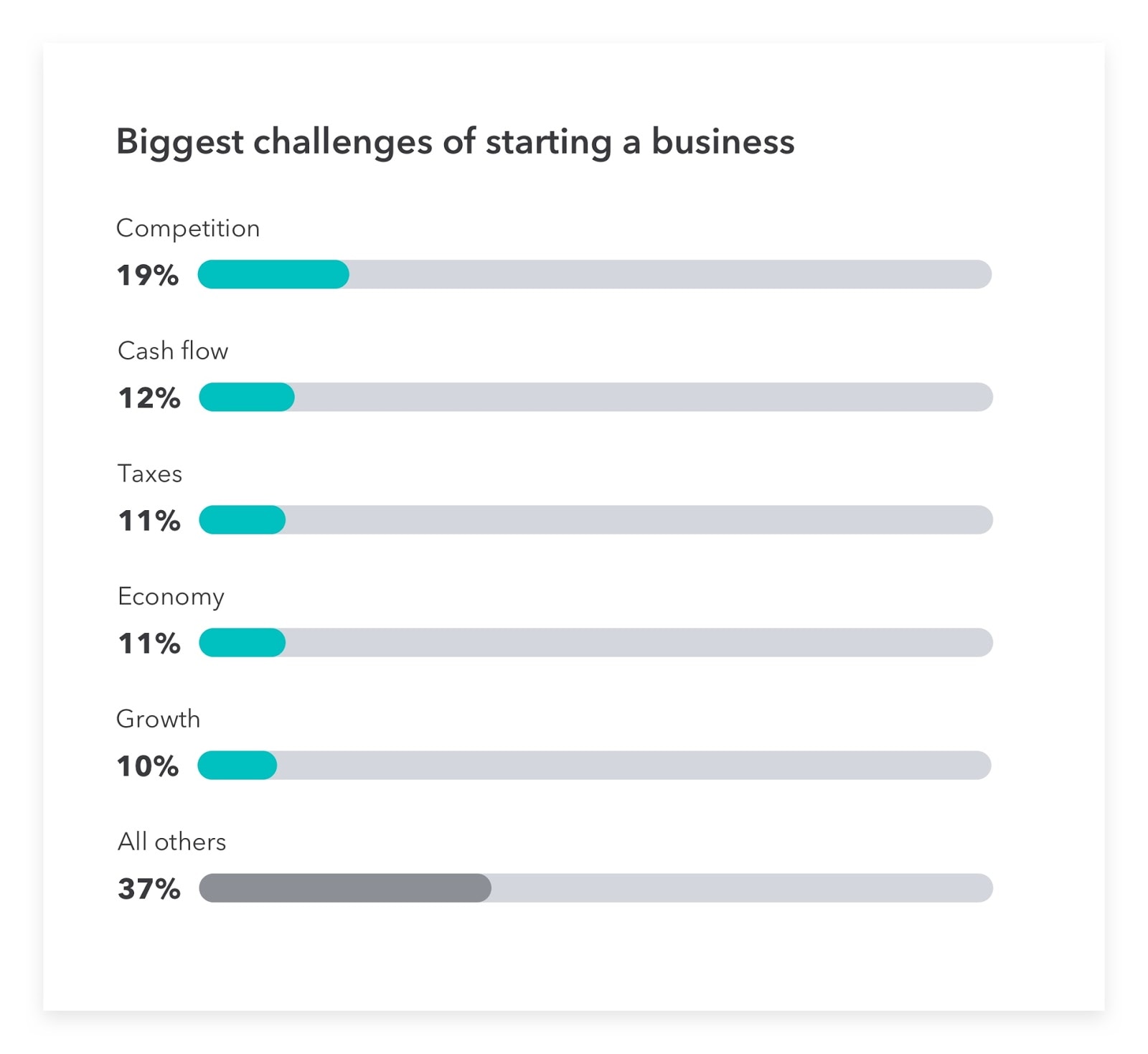
Task: Click the teal filled part of the Cash flow bar
Action: tap(247, 397)
